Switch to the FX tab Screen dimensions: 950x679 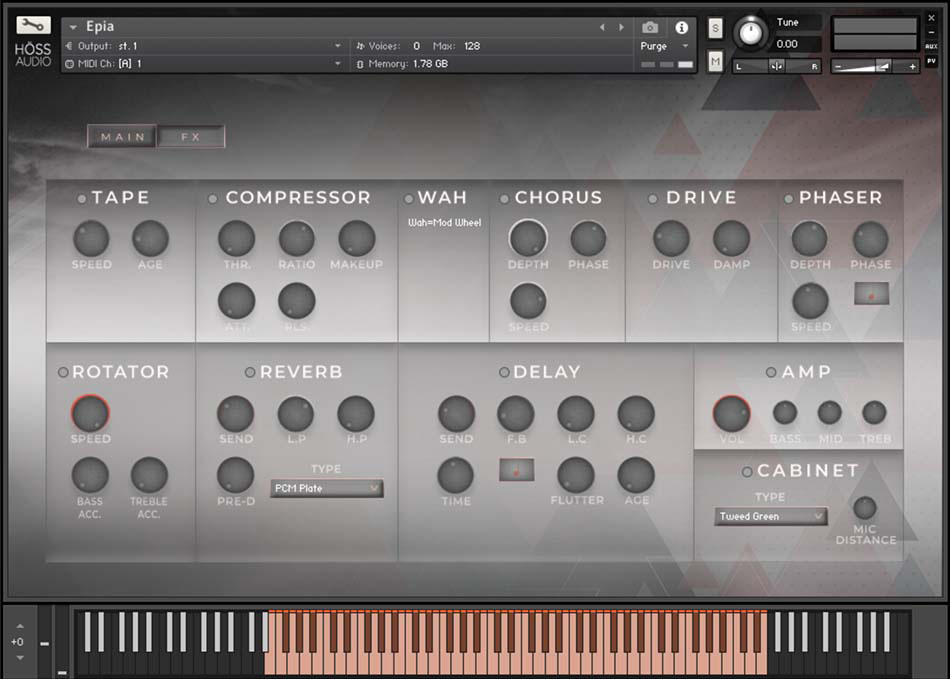(190, 137)
